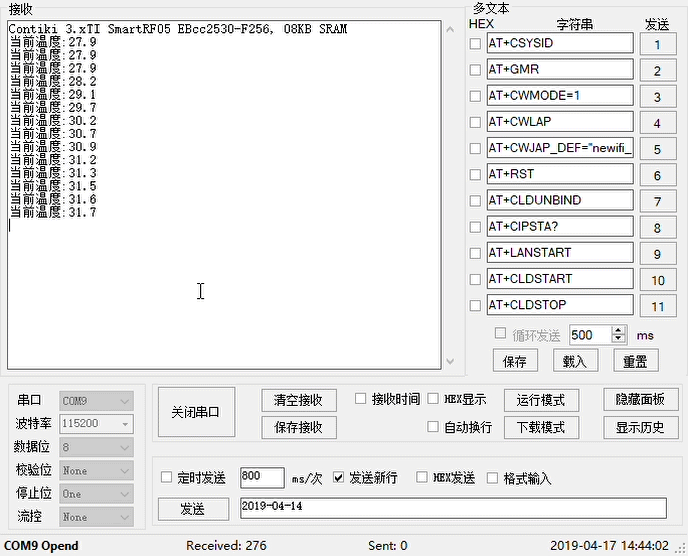Toggle HEX checkbox for AT+RST row
The width and height of the screenshot is (688, 556).
[x=475, y=175]
